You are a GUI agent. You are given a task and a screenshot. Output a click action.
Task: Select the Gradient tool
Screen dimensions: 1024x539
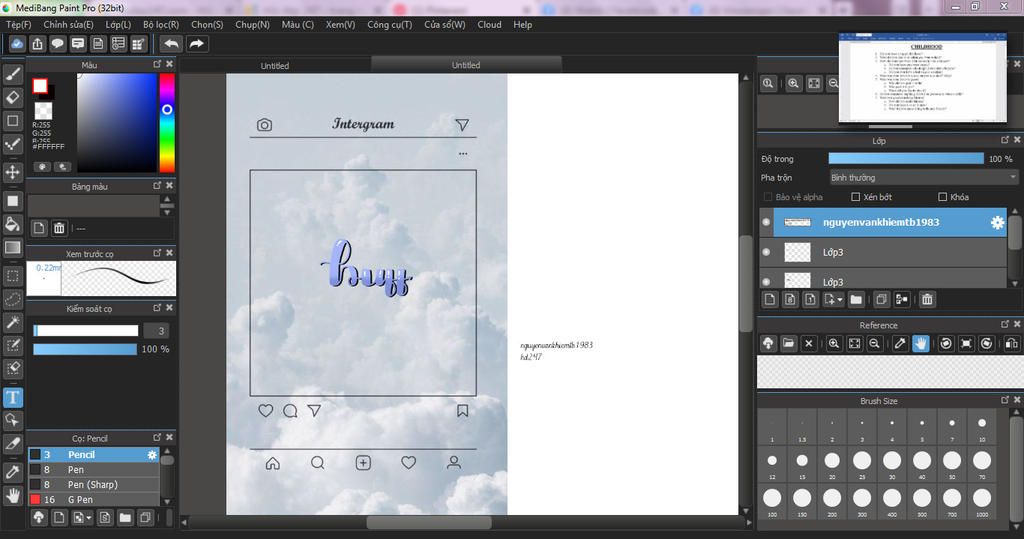(x=12, y=248)
